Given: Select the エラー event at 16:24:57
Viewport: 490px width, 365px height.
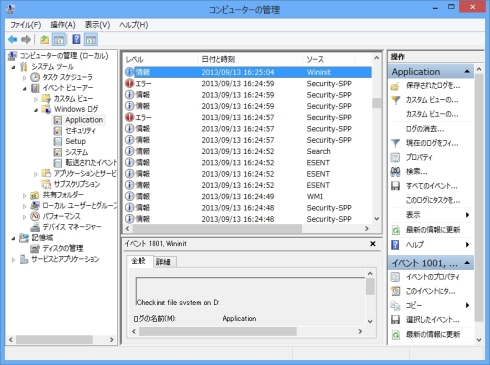Looking at the screenshot, I should point(248,118).
